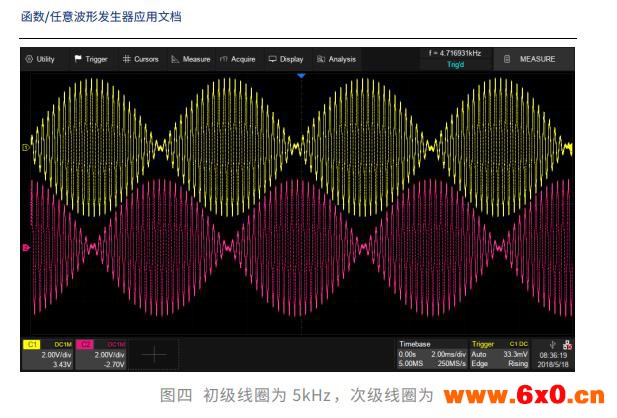This screenshot has width=617, height=418.
Task: Click the Display monitor icon
Action: [273, 59]
